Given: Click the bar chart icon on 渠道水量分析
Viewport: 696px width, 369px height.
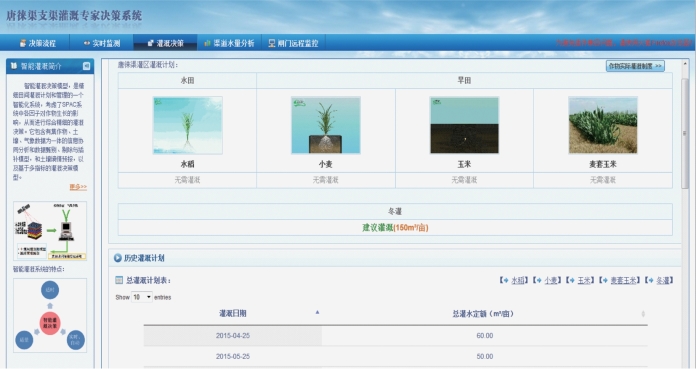Looking at the screenshot, I should (x=207, y=43).
